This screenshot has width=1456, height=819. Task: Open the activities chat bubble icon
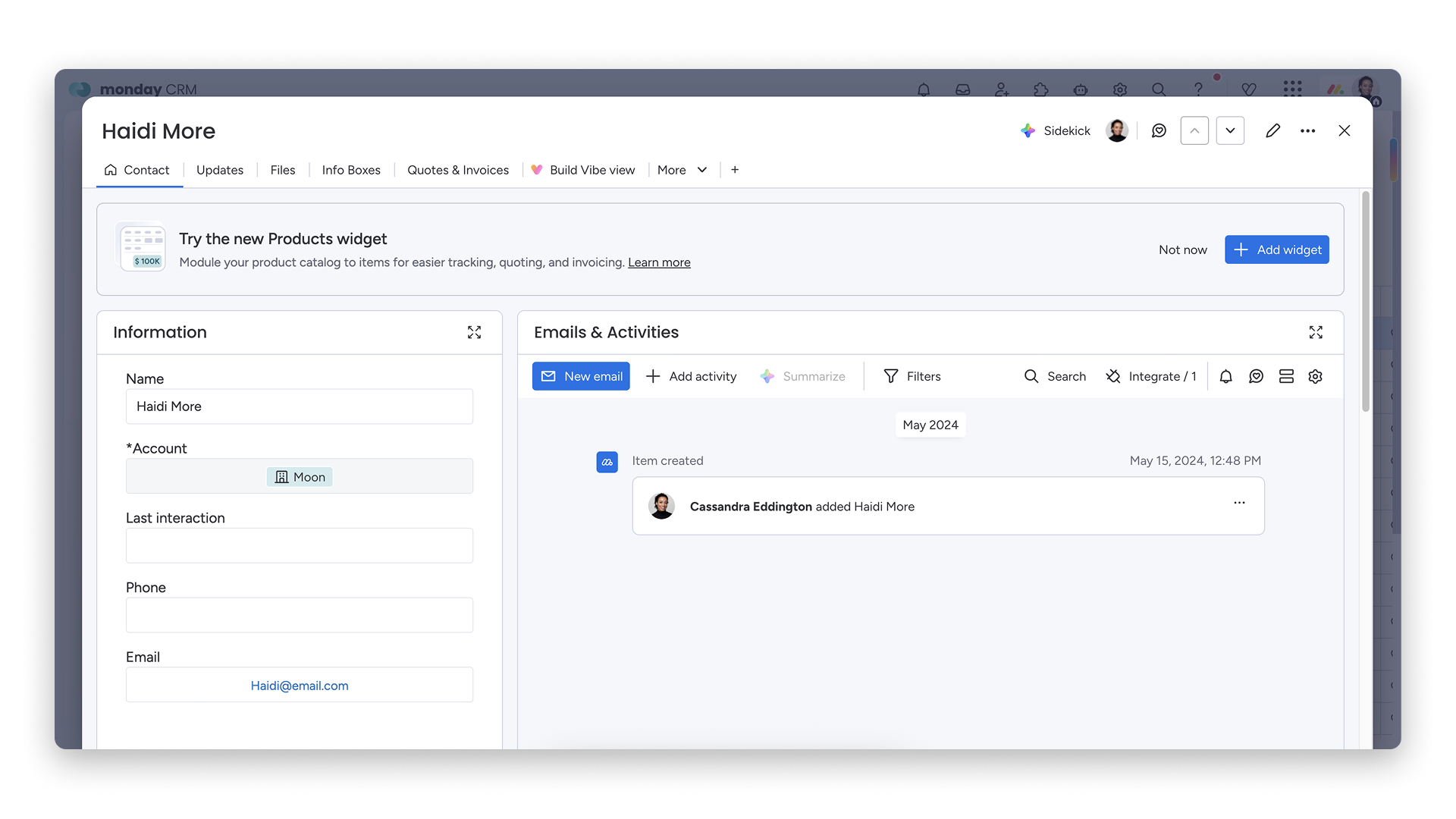click(x=1257, y=376)
